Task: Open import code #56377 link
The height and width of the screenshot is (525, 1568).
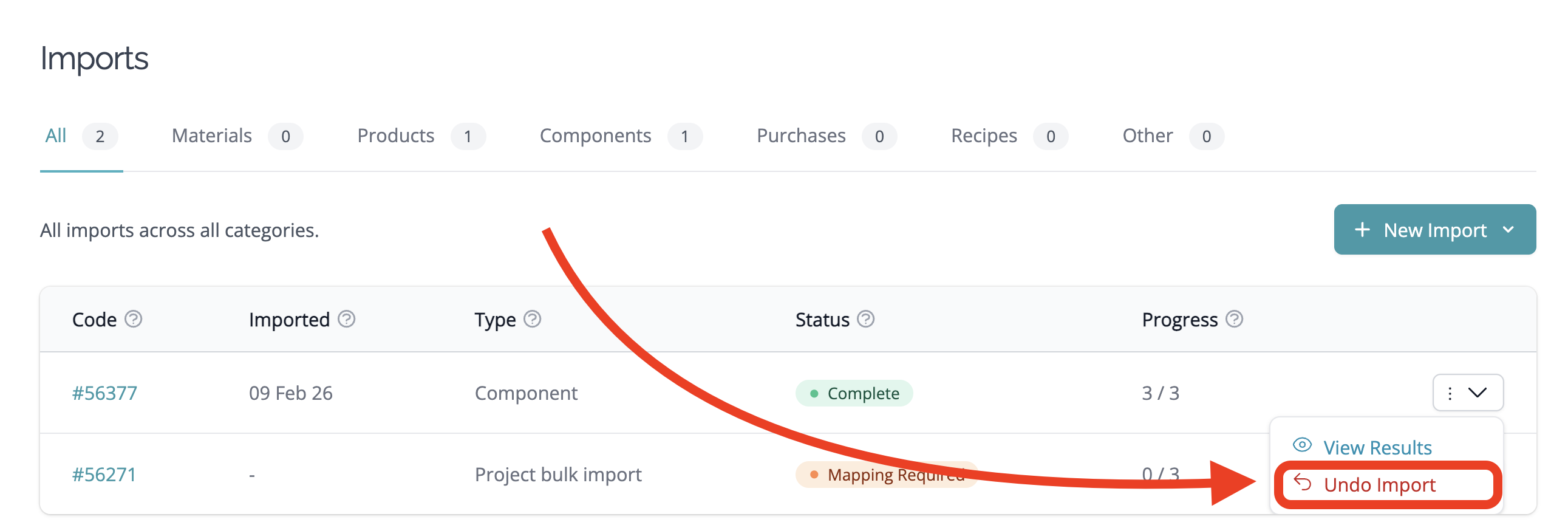Action: click(104, 393)
